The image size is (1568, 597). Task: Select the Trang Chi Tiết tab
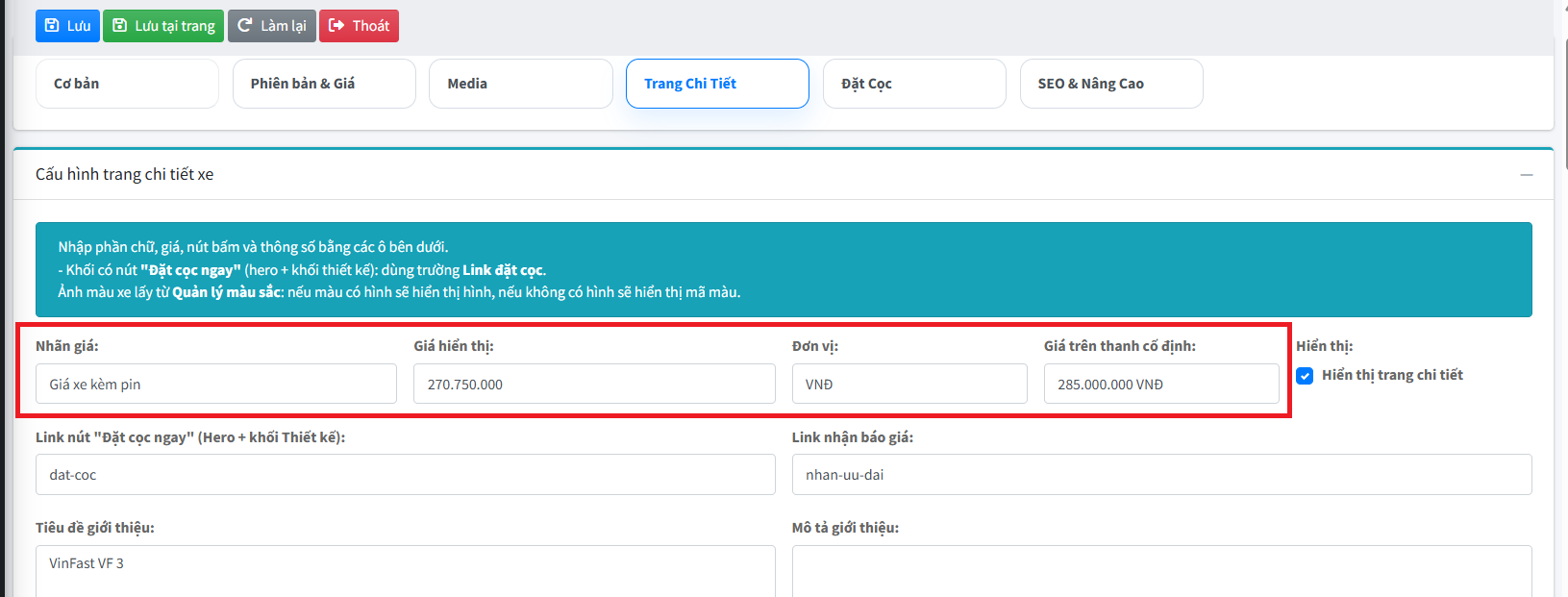pyautogui.click(x=717, y=84)
